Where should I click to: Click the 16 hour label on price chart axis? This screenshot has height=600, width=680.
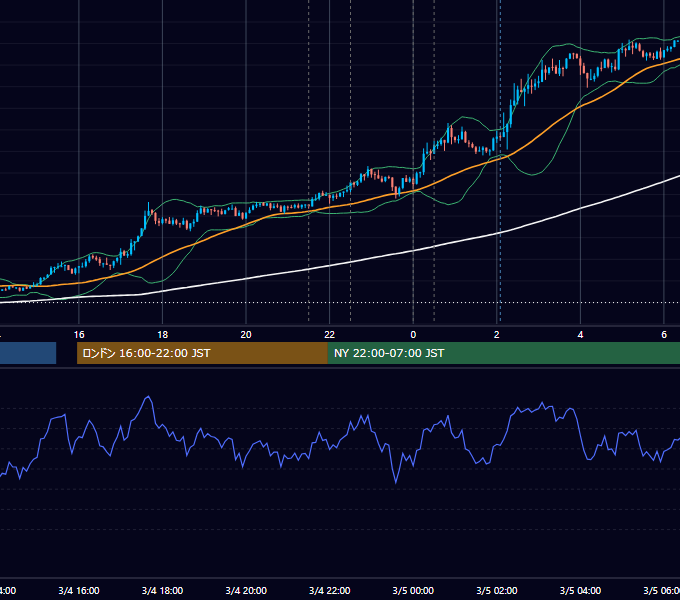79,335
